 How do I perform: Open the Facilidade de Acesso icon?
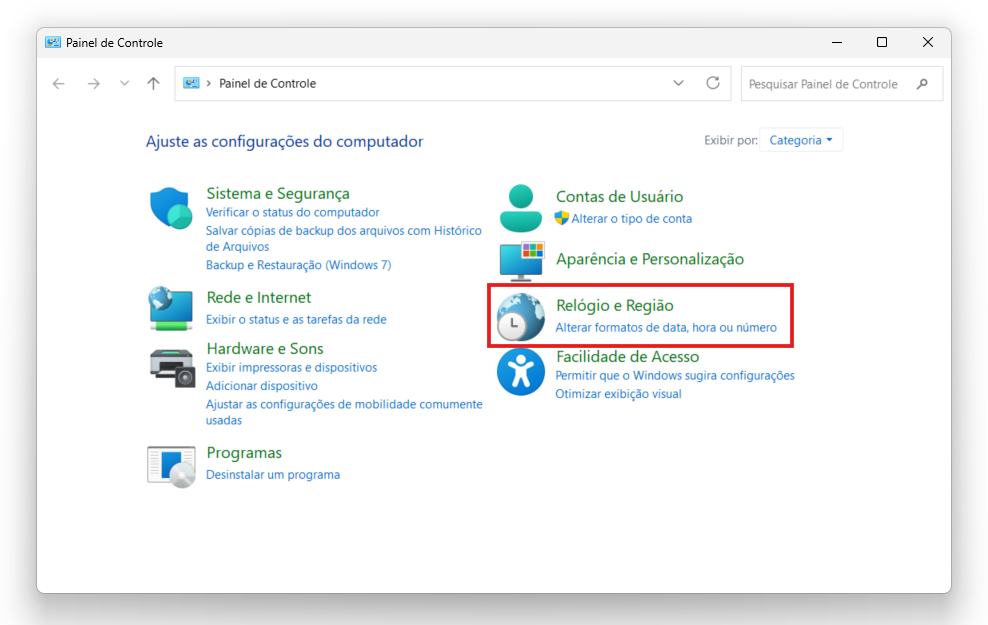click(x=520, y=372)
